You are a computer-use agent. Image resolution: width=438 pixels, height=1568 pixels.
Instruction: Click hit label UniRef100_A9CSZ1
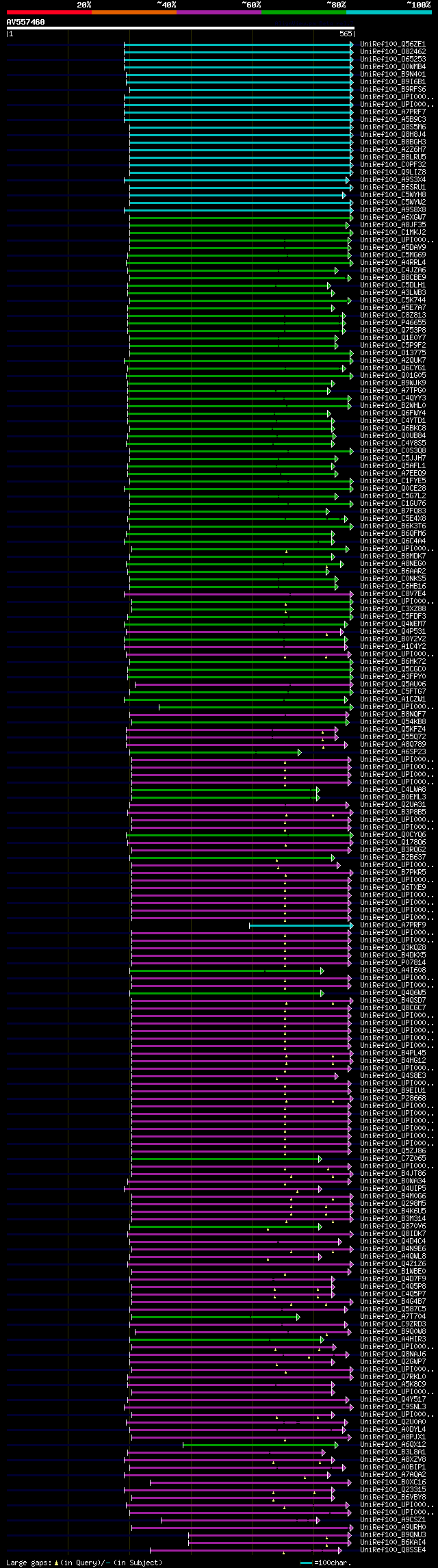[x=393, y=1519]
